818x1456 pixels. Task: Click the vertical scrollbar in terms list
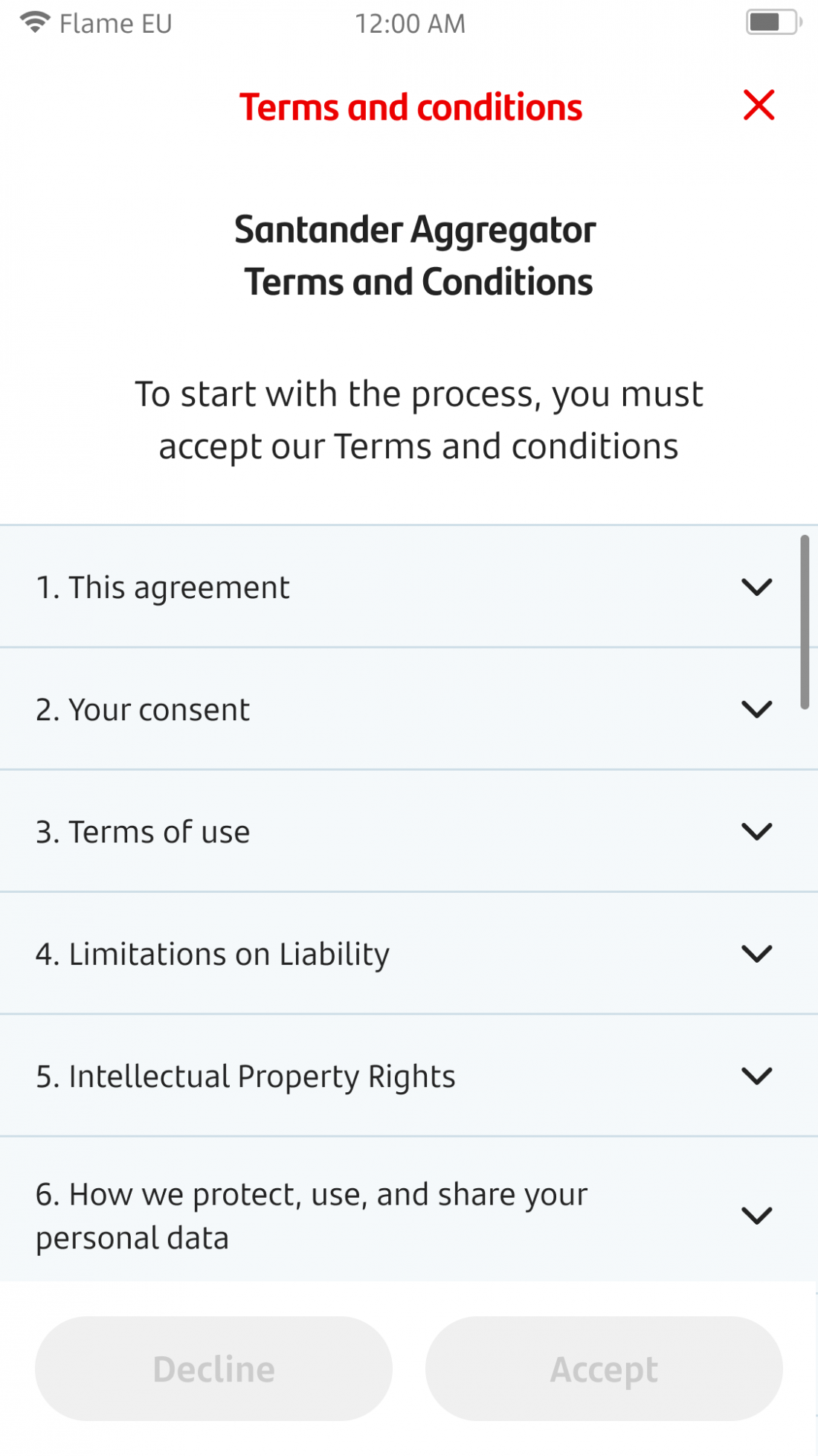(x=805, y=622)
